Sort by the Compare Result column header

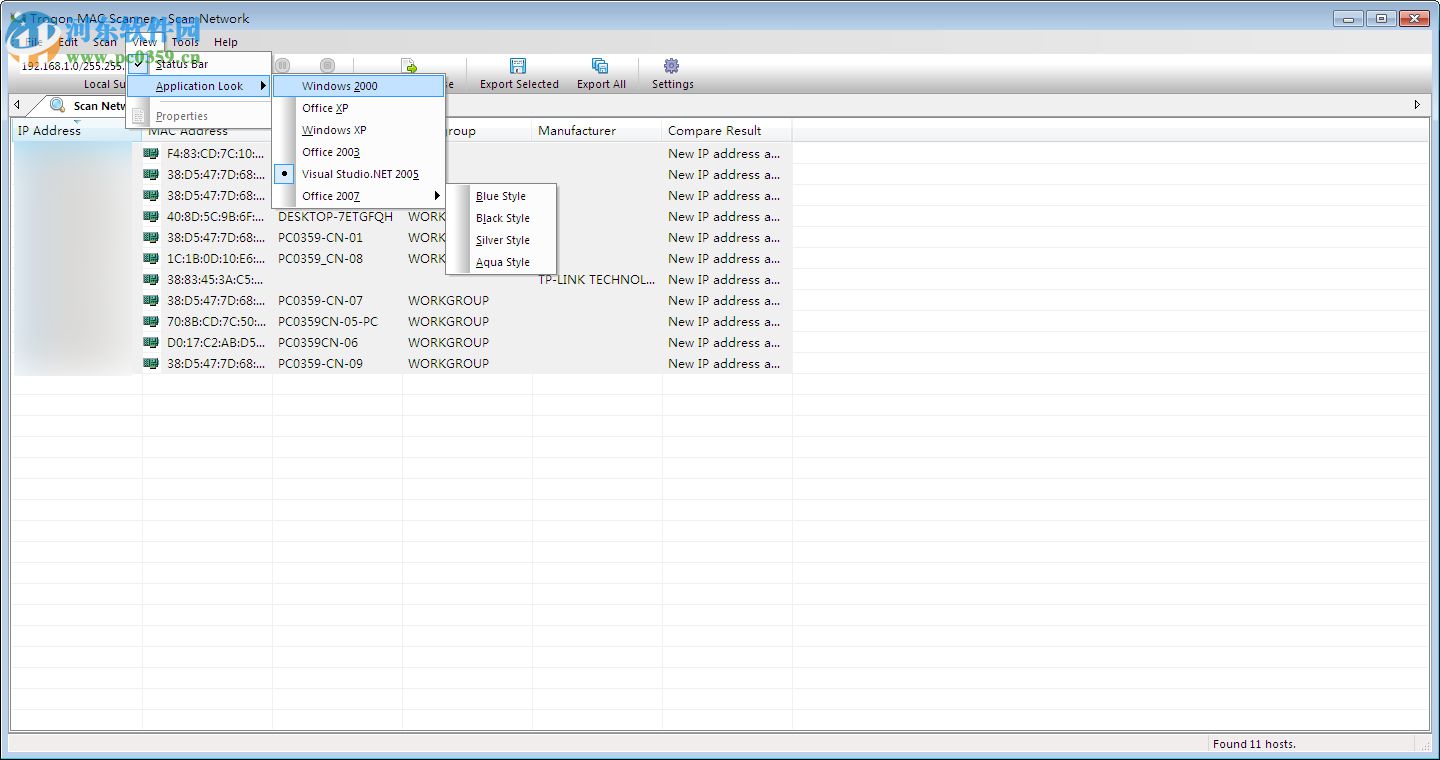[714, 131]
